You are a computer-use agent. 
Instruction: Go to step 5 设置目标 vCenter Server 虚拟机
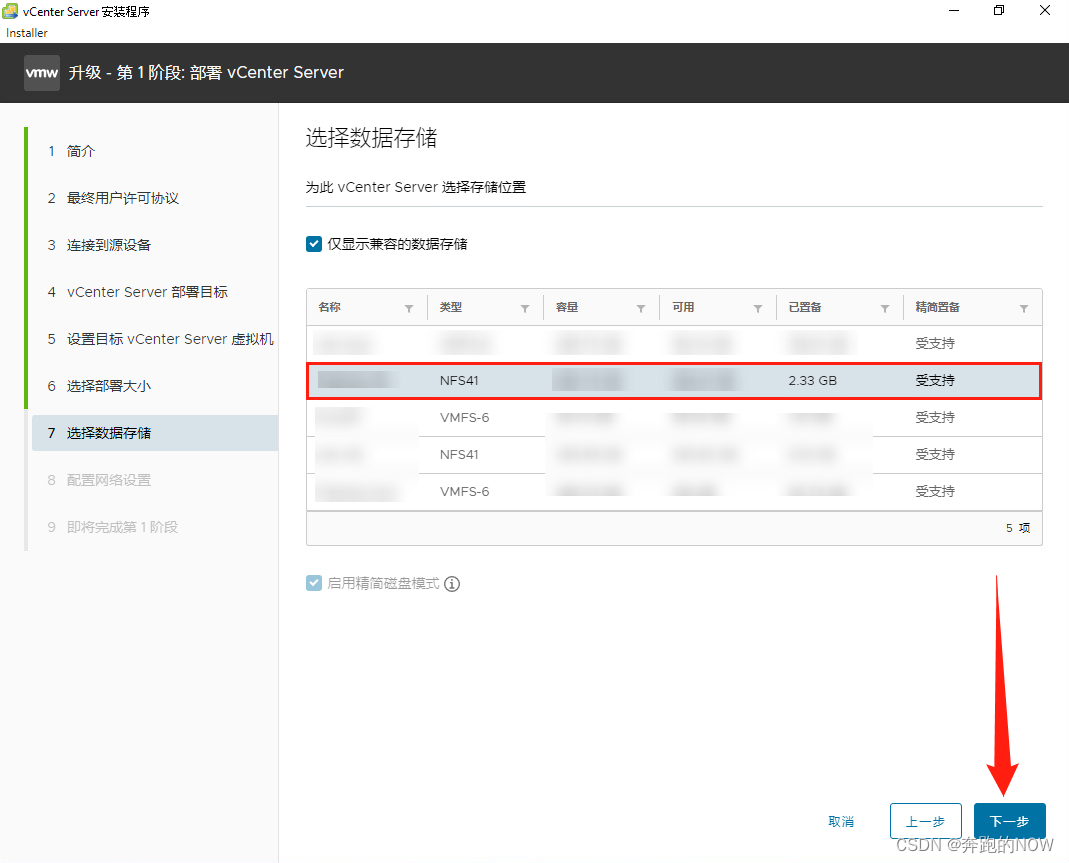[x=160, y=339]
